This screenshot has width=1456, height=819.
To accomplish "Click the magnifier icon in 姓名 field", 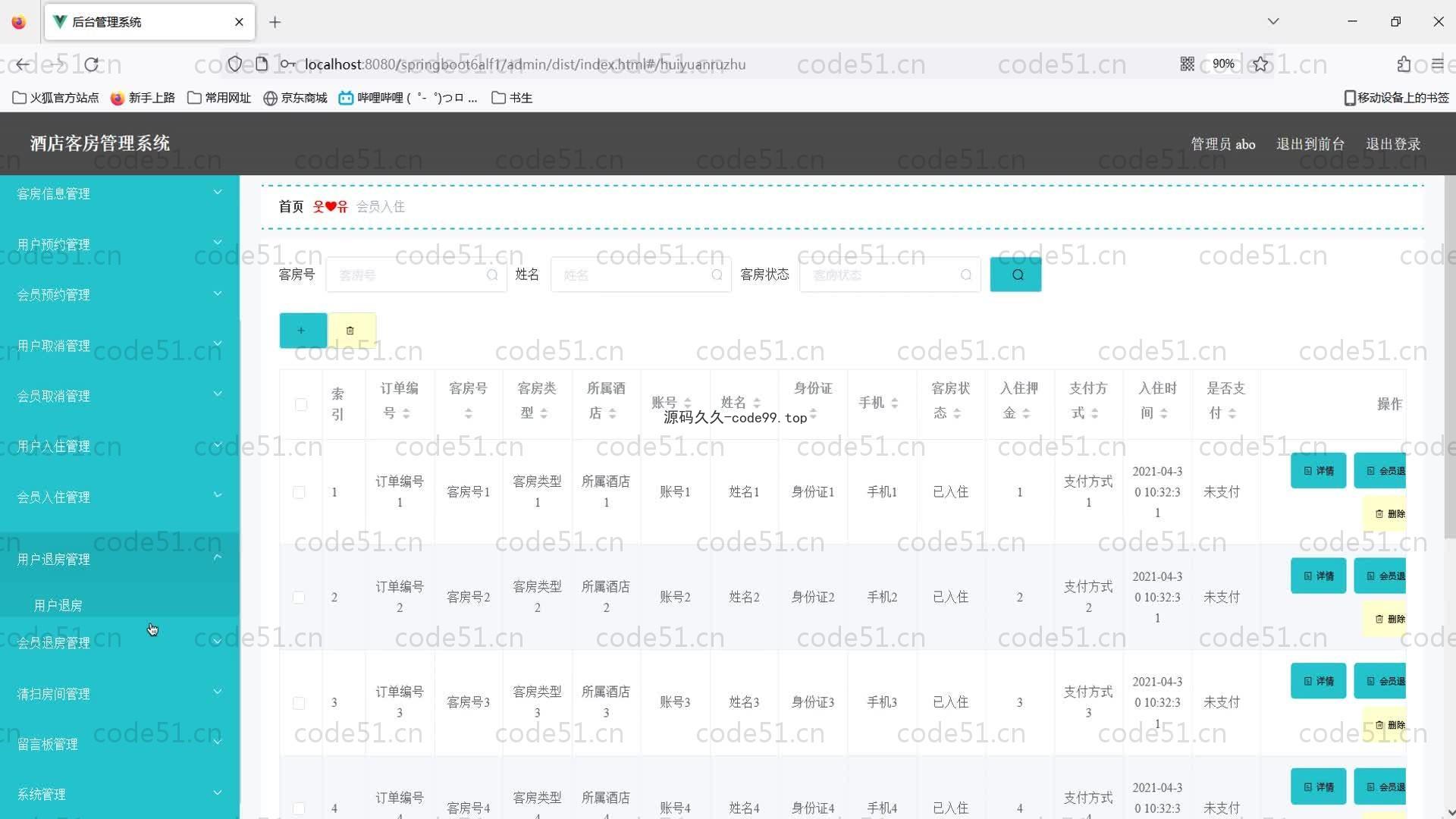I will [717, 275].
